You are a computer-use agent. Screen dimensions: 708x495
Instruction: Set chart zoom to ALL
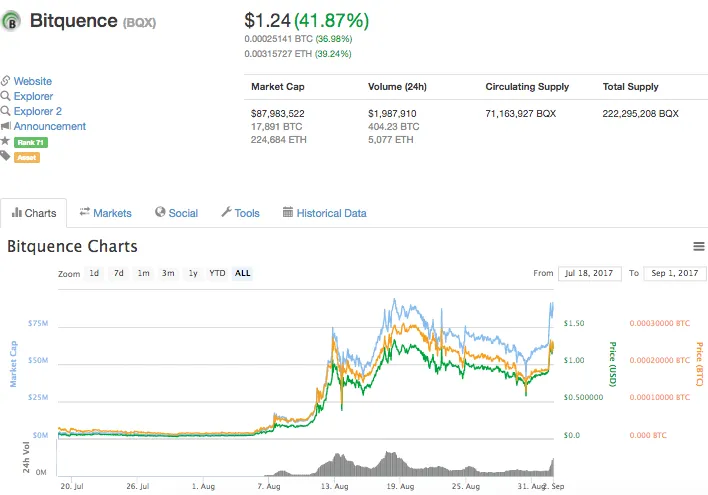[242, 273]
